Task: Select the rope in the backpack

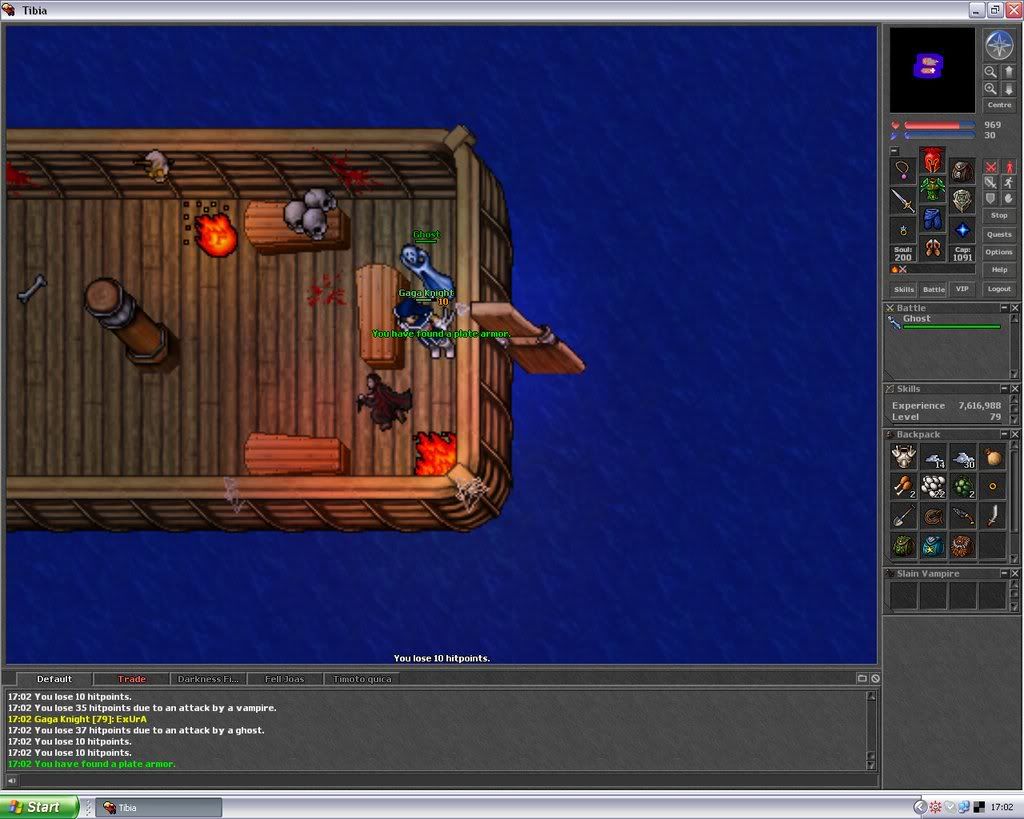Action: (x=933, y=515)
